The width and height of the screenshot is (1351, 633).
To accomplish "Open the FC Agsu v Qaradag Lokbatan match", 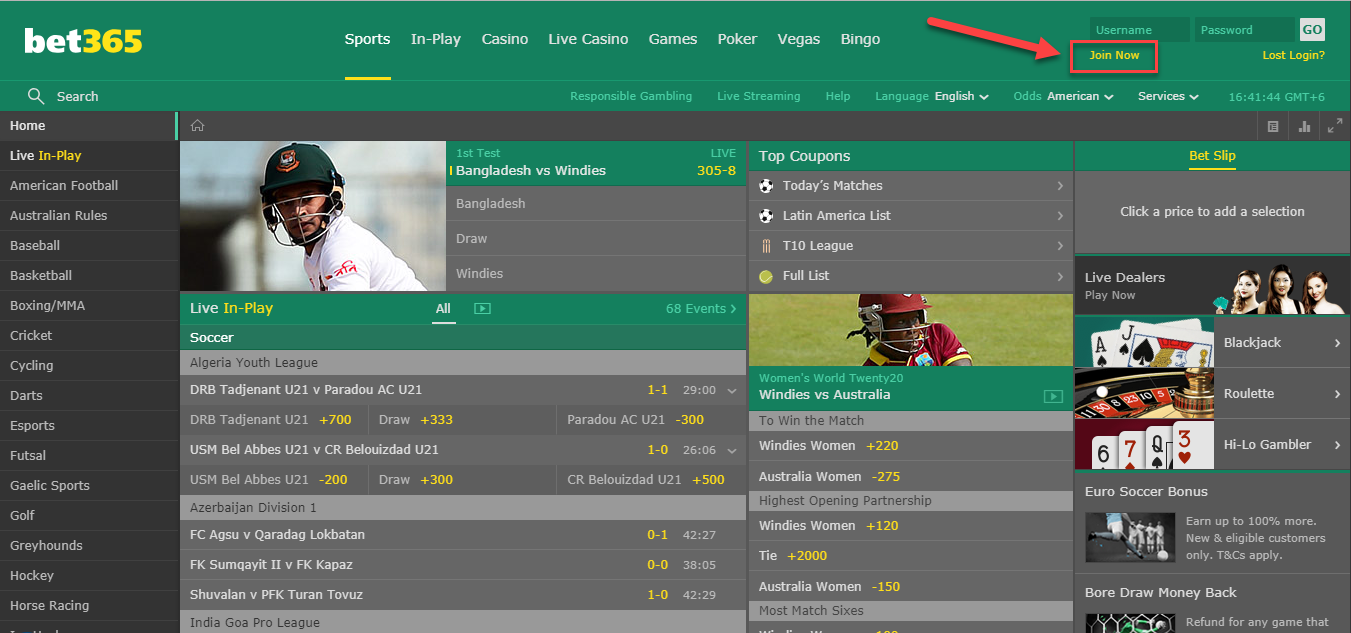I will [463, 535].
